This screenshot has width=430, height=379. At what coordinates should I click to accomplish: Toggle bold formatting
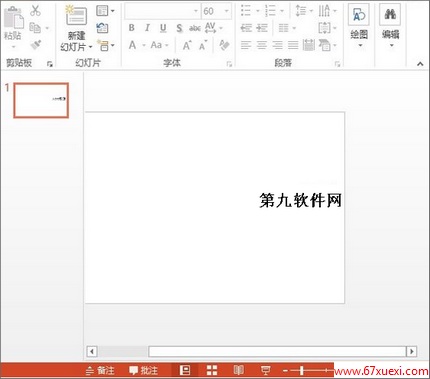point(132,28)
